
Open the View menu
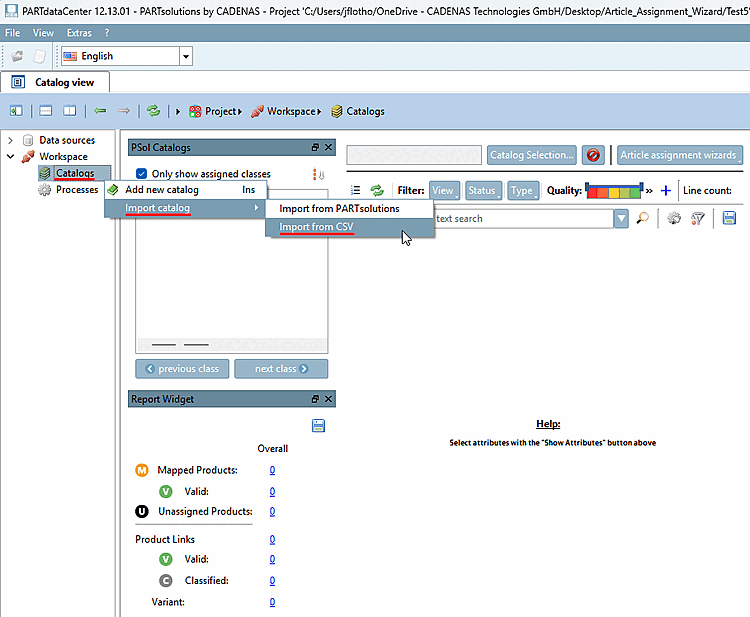pos(43,33)
